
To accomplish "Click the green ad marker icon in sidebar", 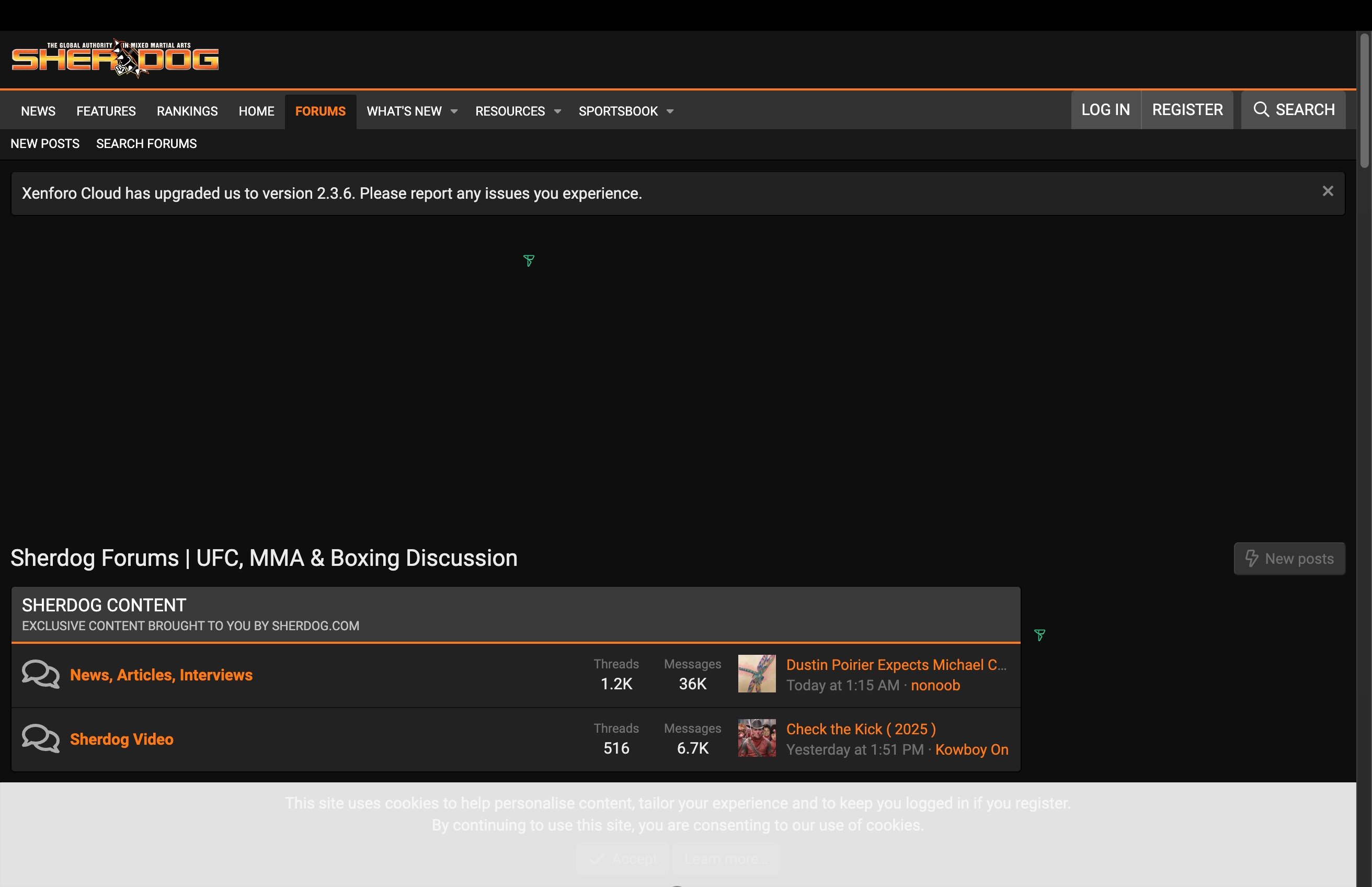I will 1039,635.
